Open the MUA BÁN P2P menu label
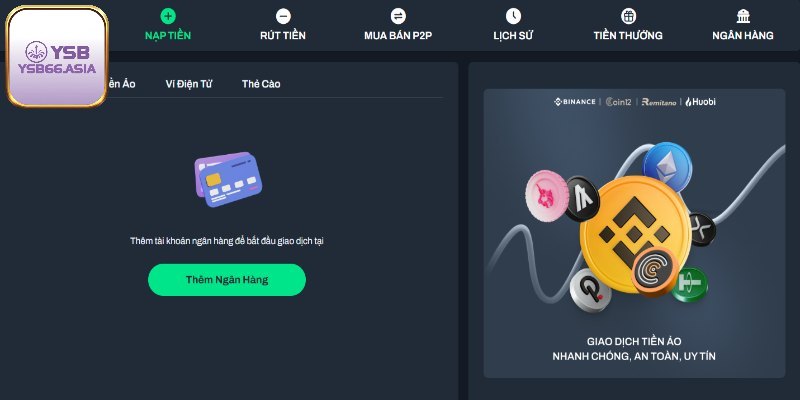 click(x=398, y=36)
